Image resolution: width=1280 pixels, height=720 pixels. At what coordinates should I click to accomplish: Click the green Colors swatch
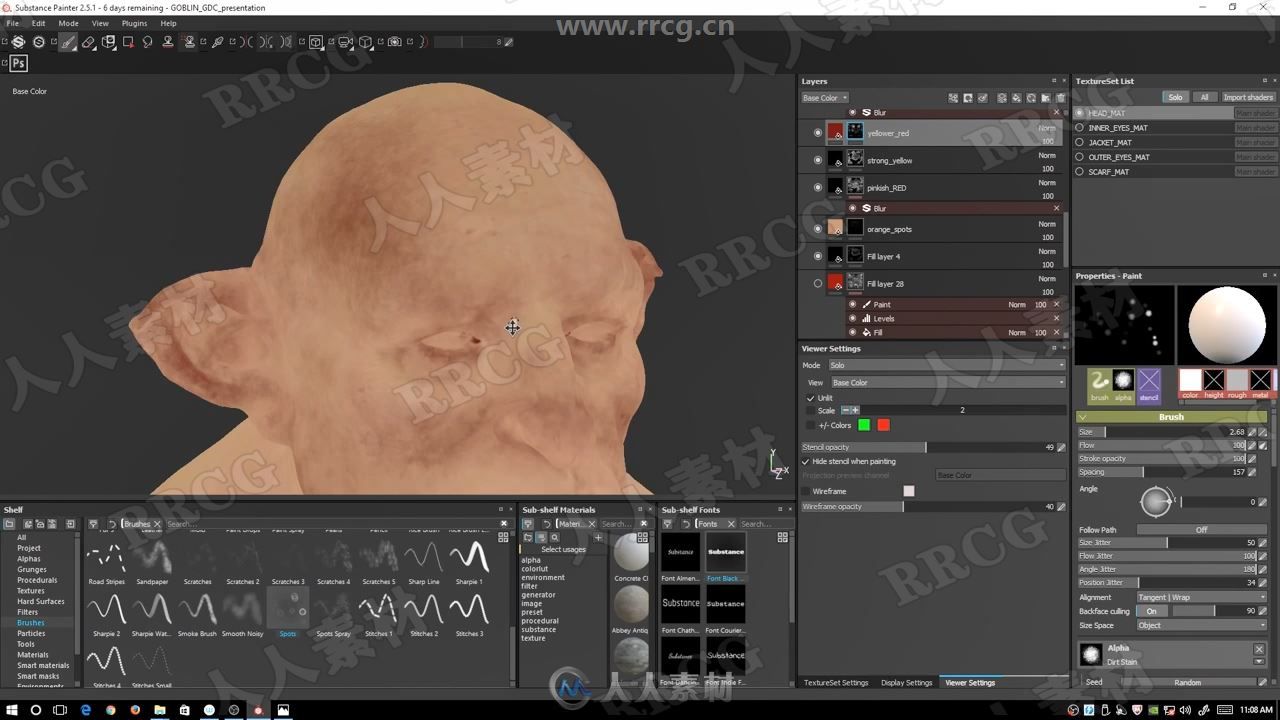(864, 425)
